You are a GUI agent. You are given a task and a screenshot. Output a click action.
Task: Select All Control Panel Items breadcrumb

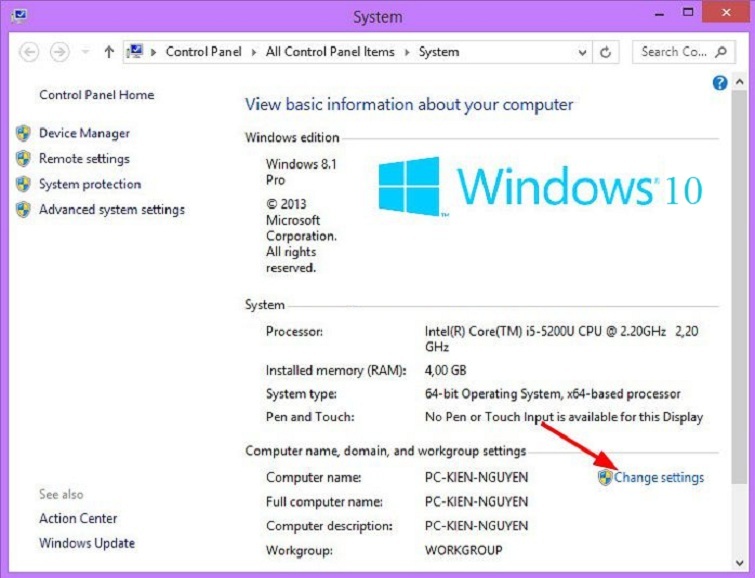(330, 51)
